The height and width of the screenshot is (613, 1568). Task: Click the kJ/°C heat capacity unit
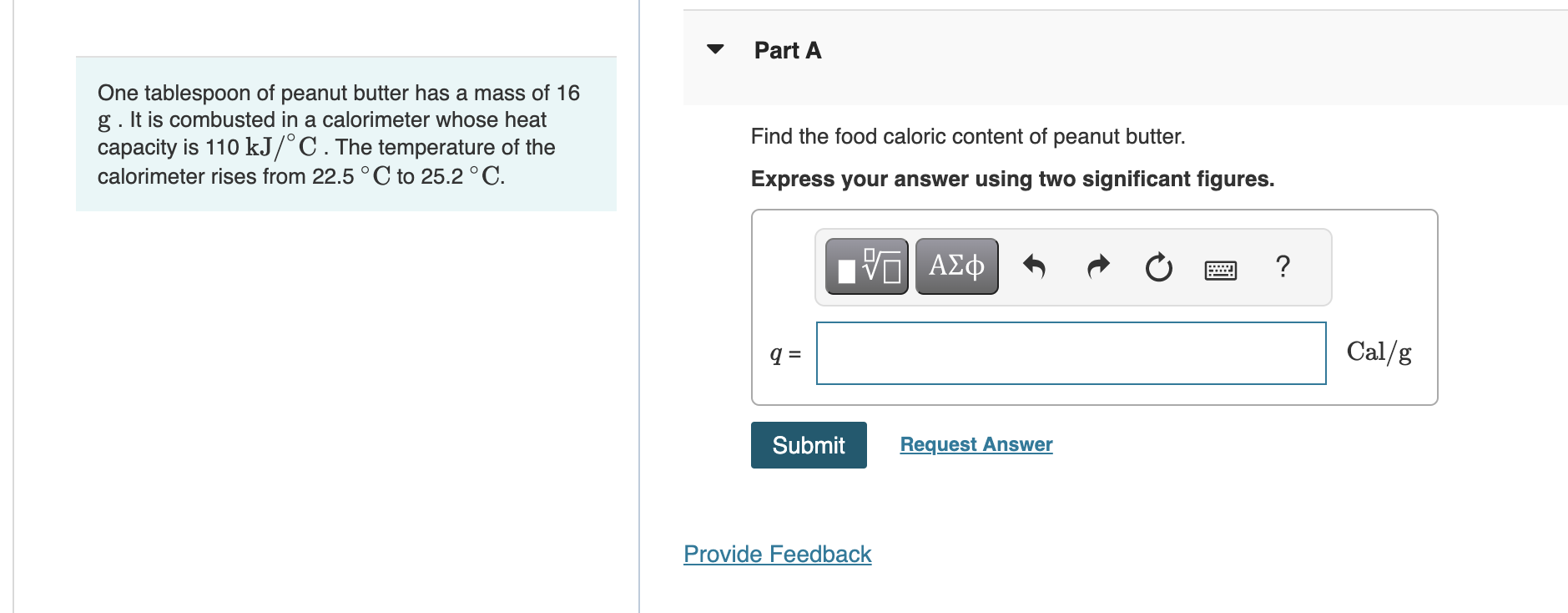[x=281, y=147]
